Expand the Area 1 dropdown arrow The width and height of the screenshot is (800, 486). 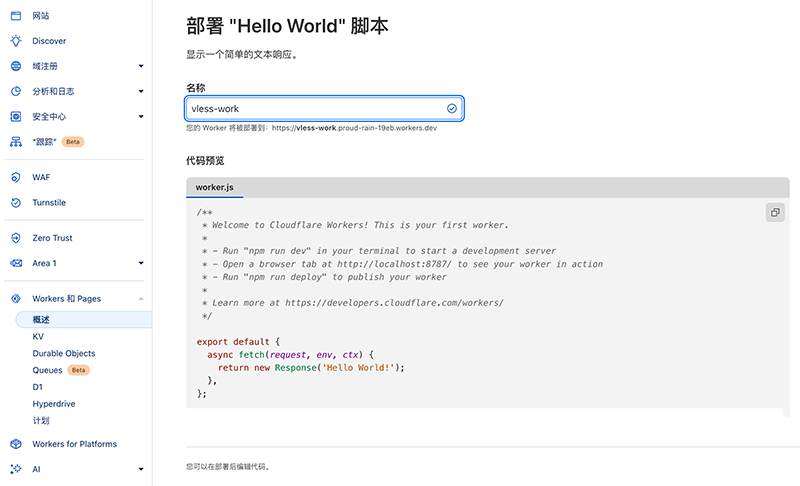point(141,263)
